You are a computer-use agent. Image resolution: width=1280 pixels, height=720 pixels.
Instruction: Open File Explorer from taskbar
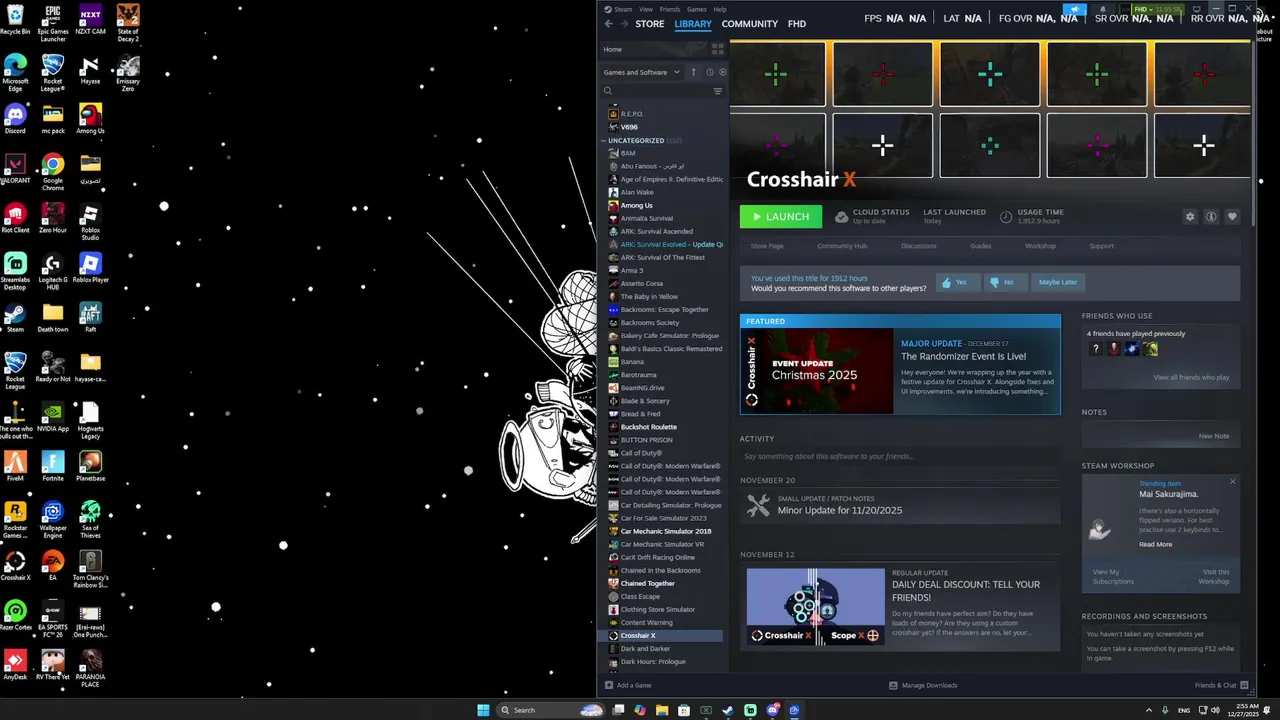coord(662,710)
